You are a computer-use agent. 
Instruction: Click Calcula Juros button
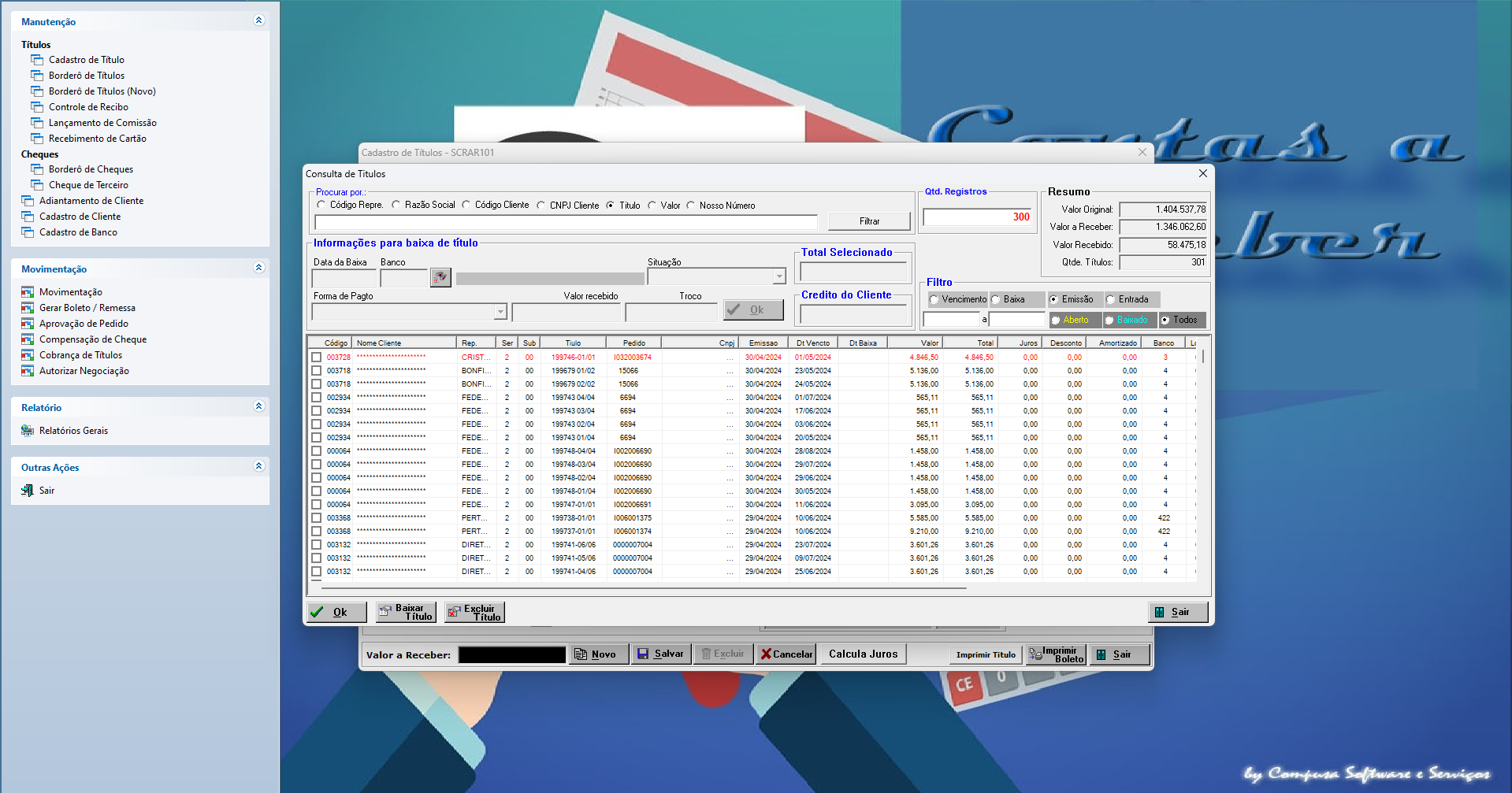864,654
